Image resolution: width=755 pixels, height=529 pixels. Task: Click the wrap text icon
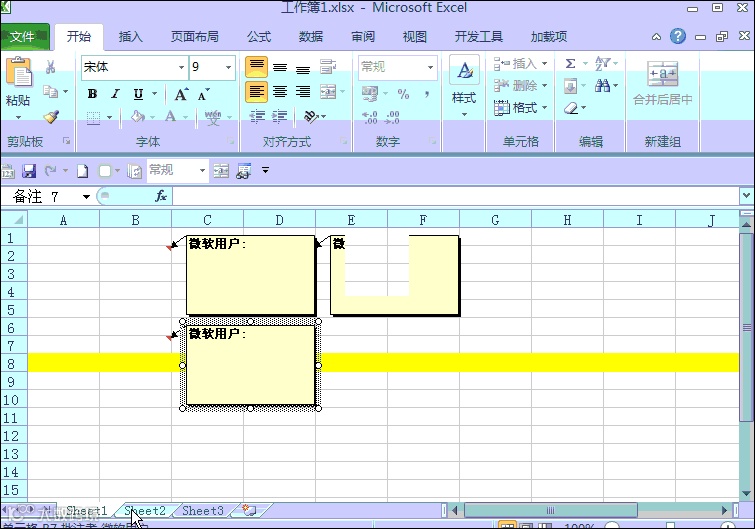(328, 67)
